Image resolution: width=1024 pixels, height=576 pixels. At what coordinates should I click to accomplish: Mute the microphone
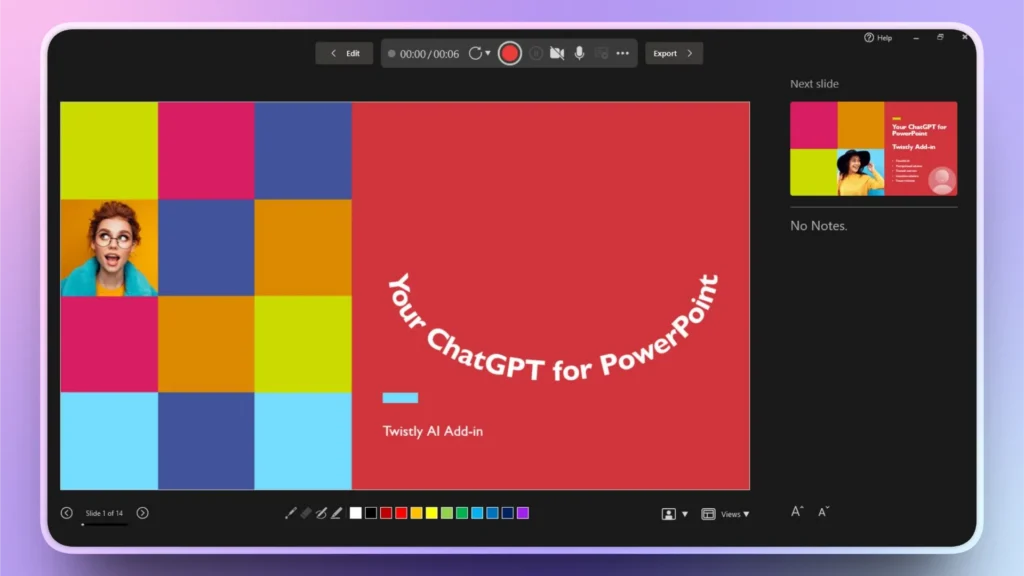579,53
